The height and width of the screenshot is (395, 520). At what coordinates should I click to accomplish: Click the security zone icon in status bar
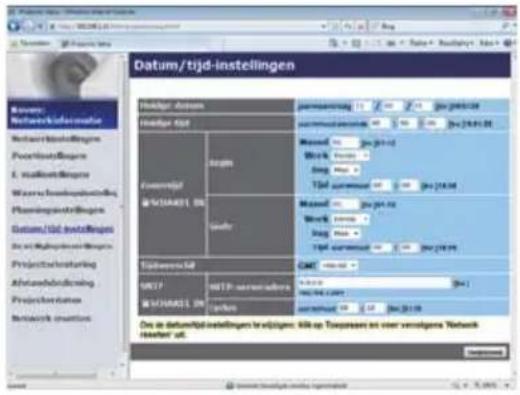230,386
